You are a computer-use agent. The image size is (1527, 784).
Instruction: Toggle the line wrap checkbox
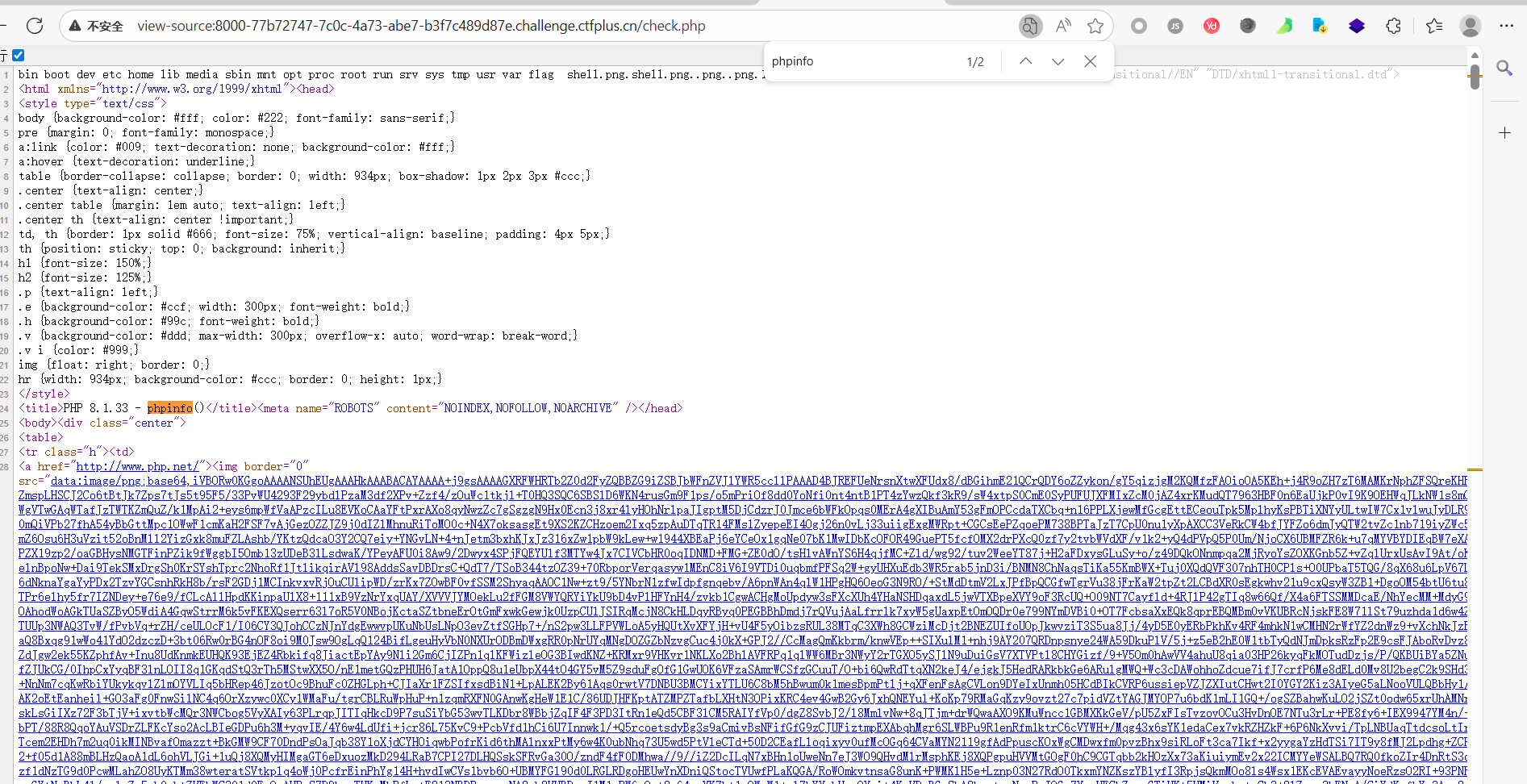pyautogui.click(x=19, y=56)
